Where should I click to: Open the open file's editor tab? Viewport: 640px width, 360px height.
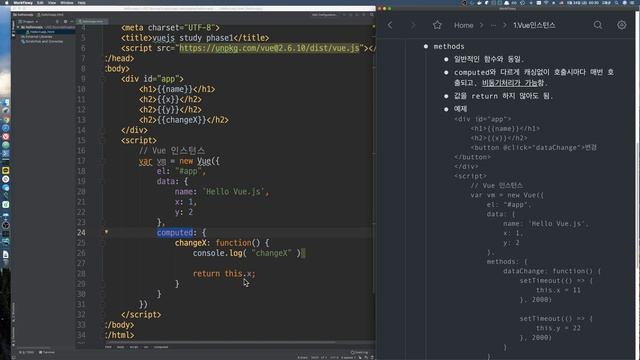coord(92,21)
